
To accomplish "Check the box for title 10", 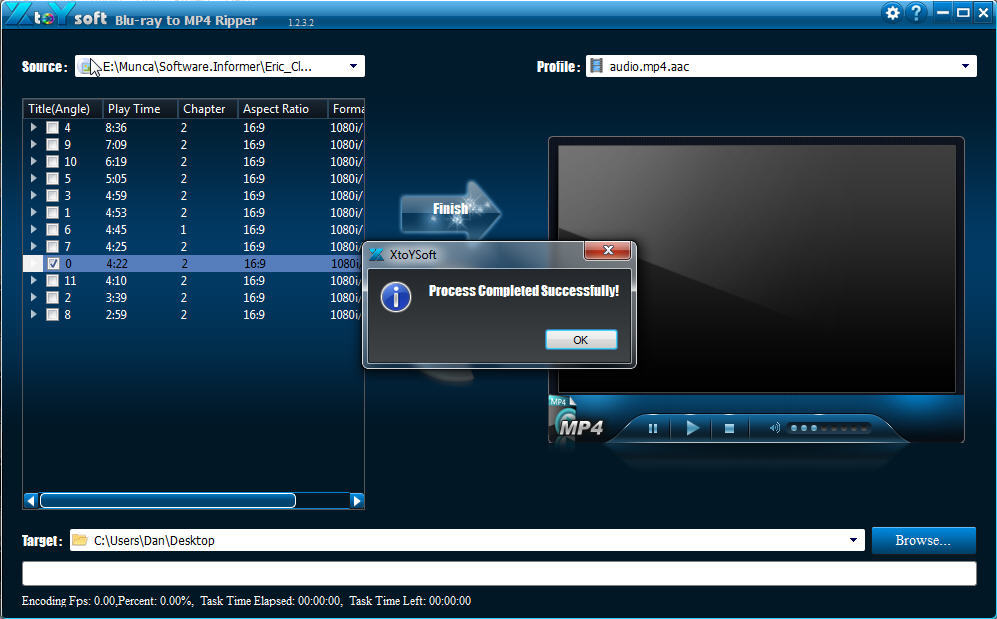I will 52,161.
